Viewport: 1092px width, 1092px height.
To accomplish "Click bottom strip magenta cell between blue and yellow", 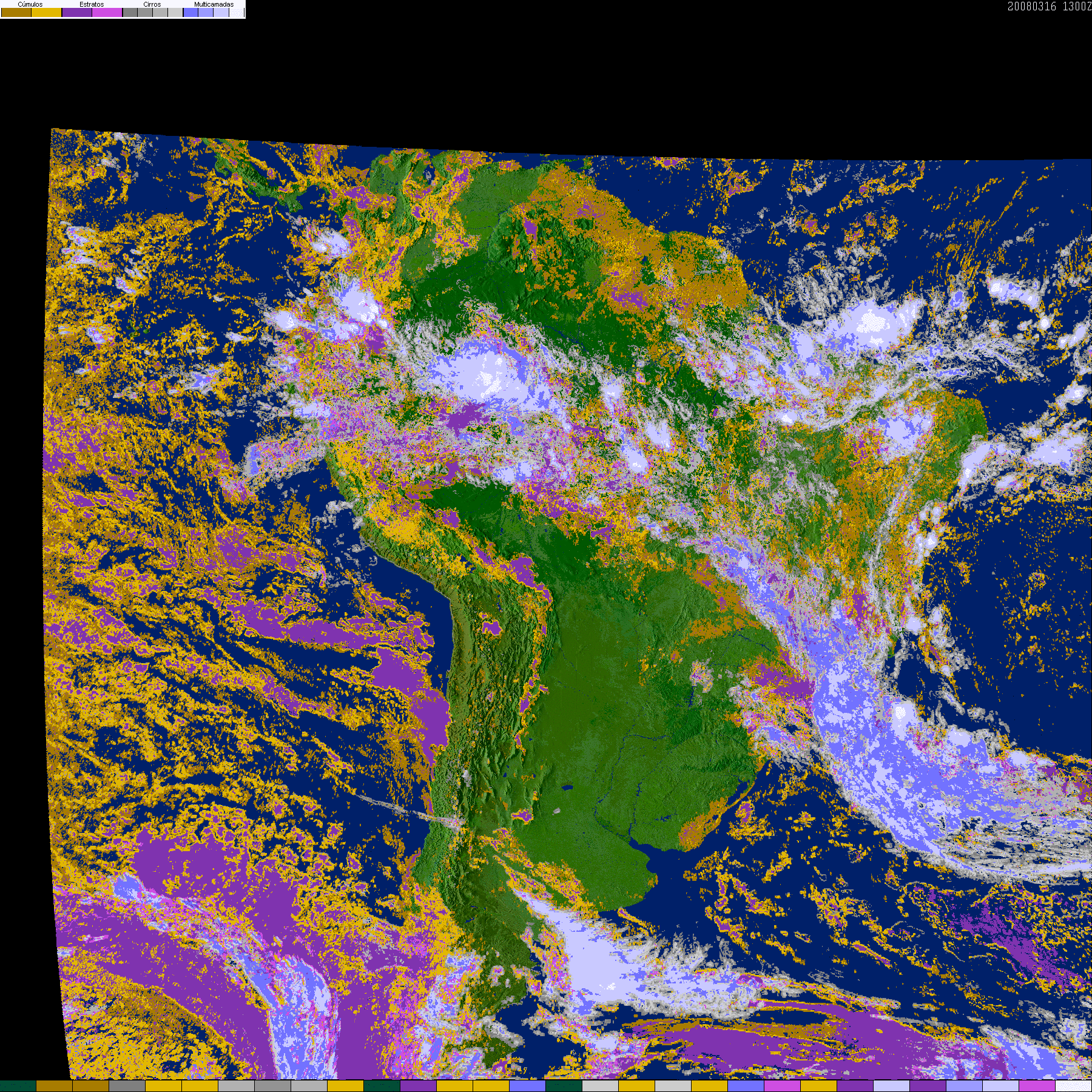I will click(783, 1086).
